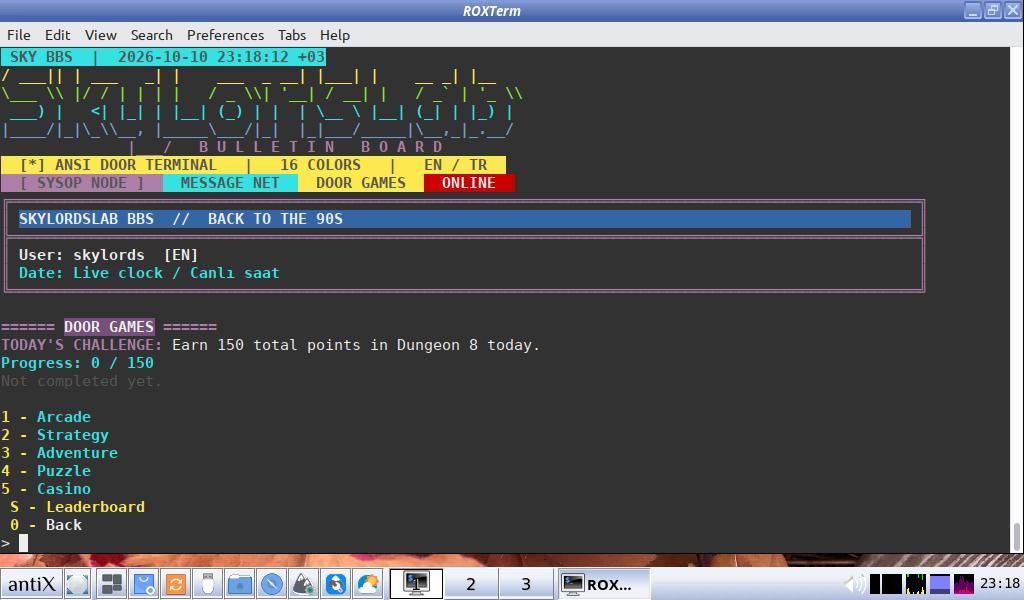Open the View menu
Screen dimensions: 1024x600
pos(101,35)
